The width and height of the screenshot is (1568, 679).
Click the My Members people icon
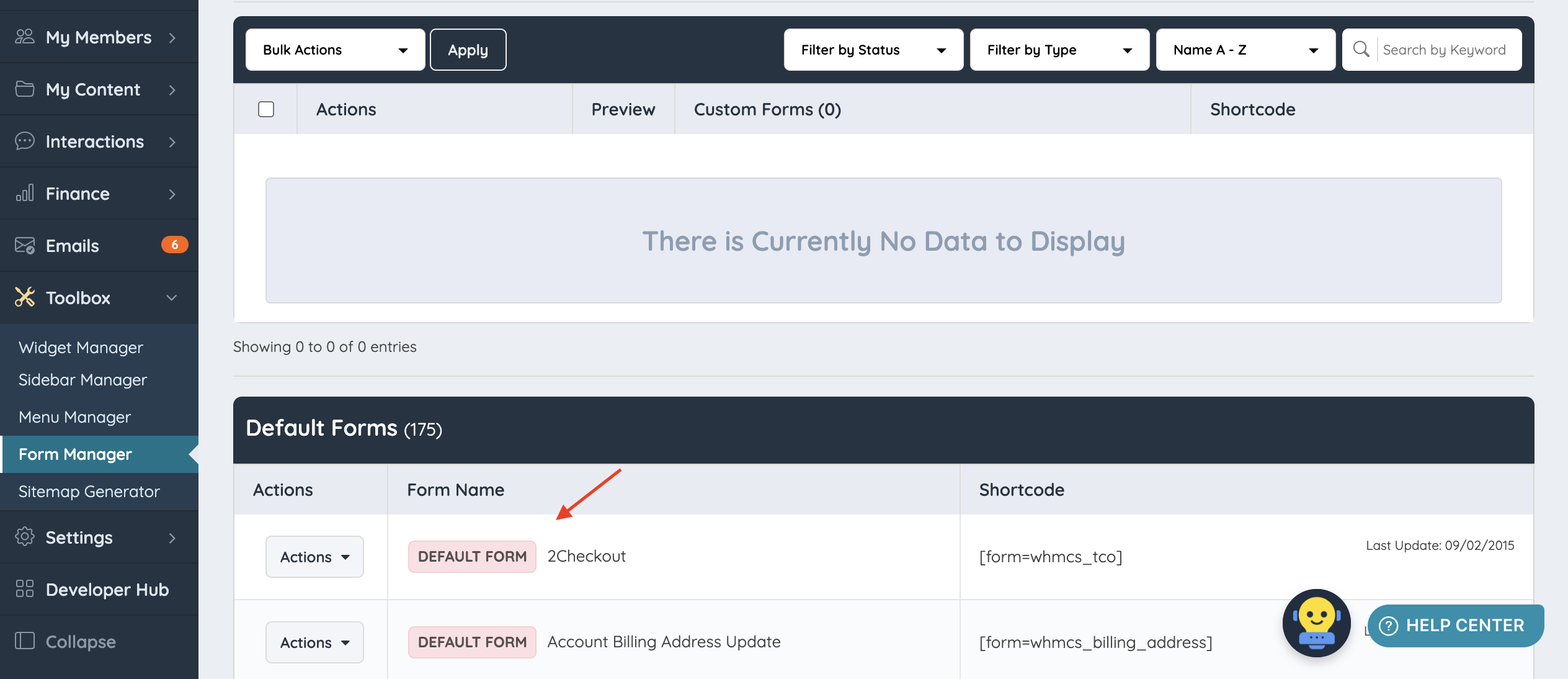[25, 37]
